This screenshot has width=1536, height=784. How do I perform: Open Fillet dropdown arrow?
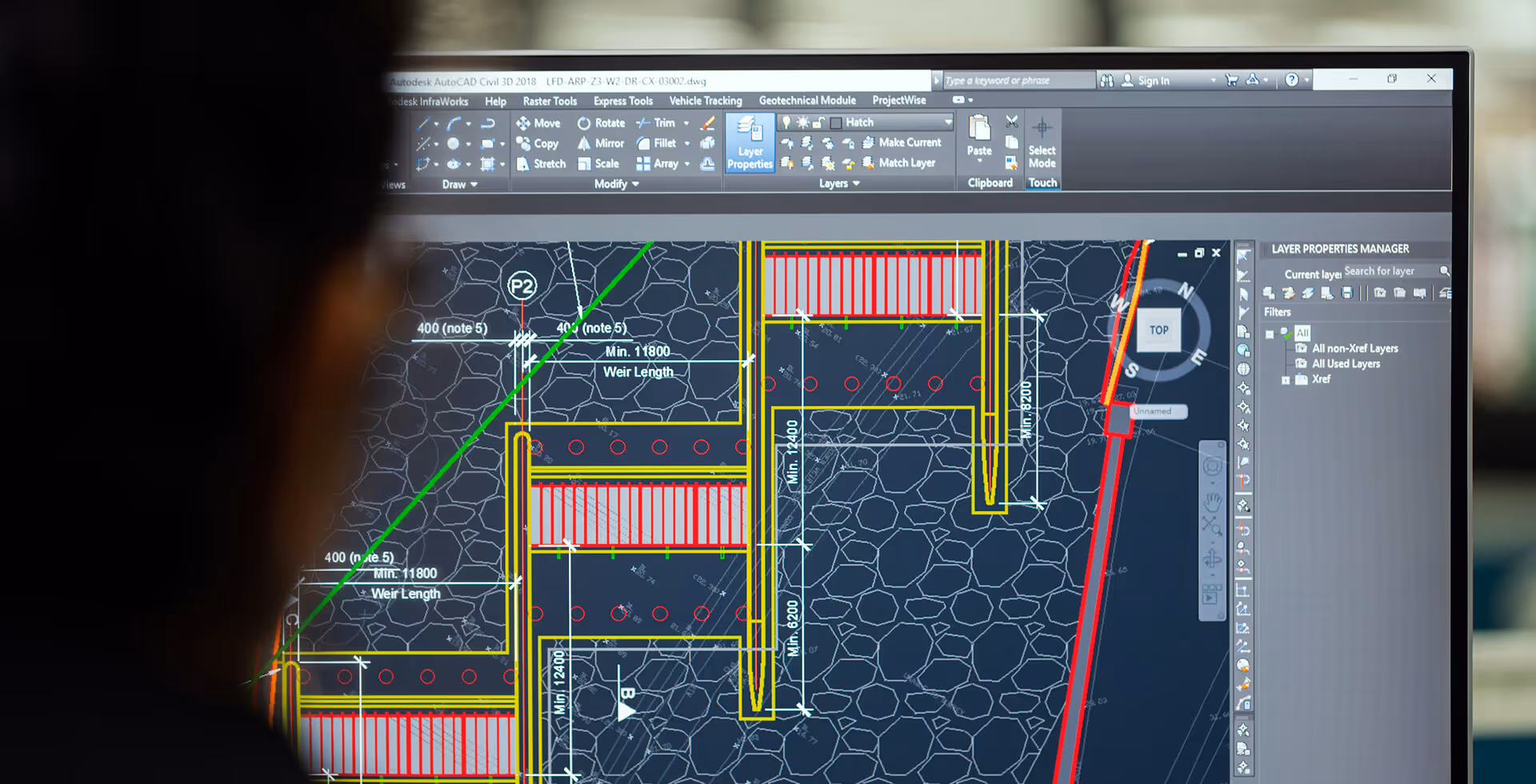point(686,143)
